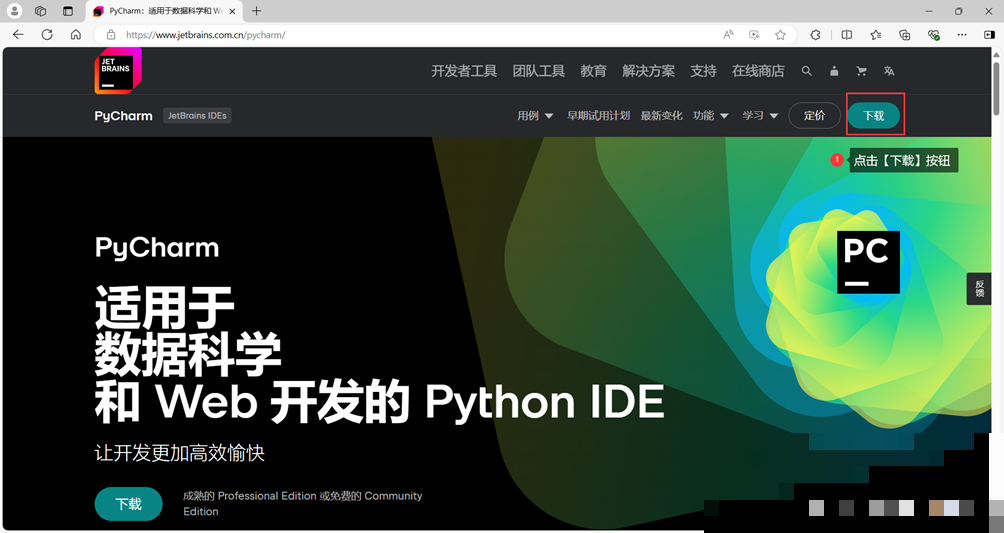Click the page vertical scrollbar thumb
Viewport: 1004px width, 533px height.
pos(996,89)
